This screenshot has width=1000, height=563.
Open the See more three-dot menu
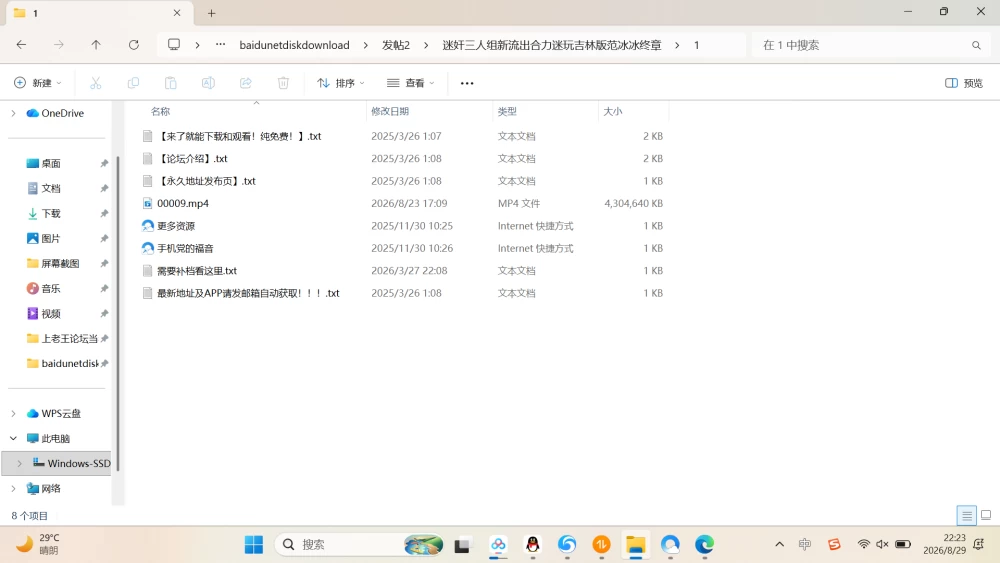click(x=467, y=83)
